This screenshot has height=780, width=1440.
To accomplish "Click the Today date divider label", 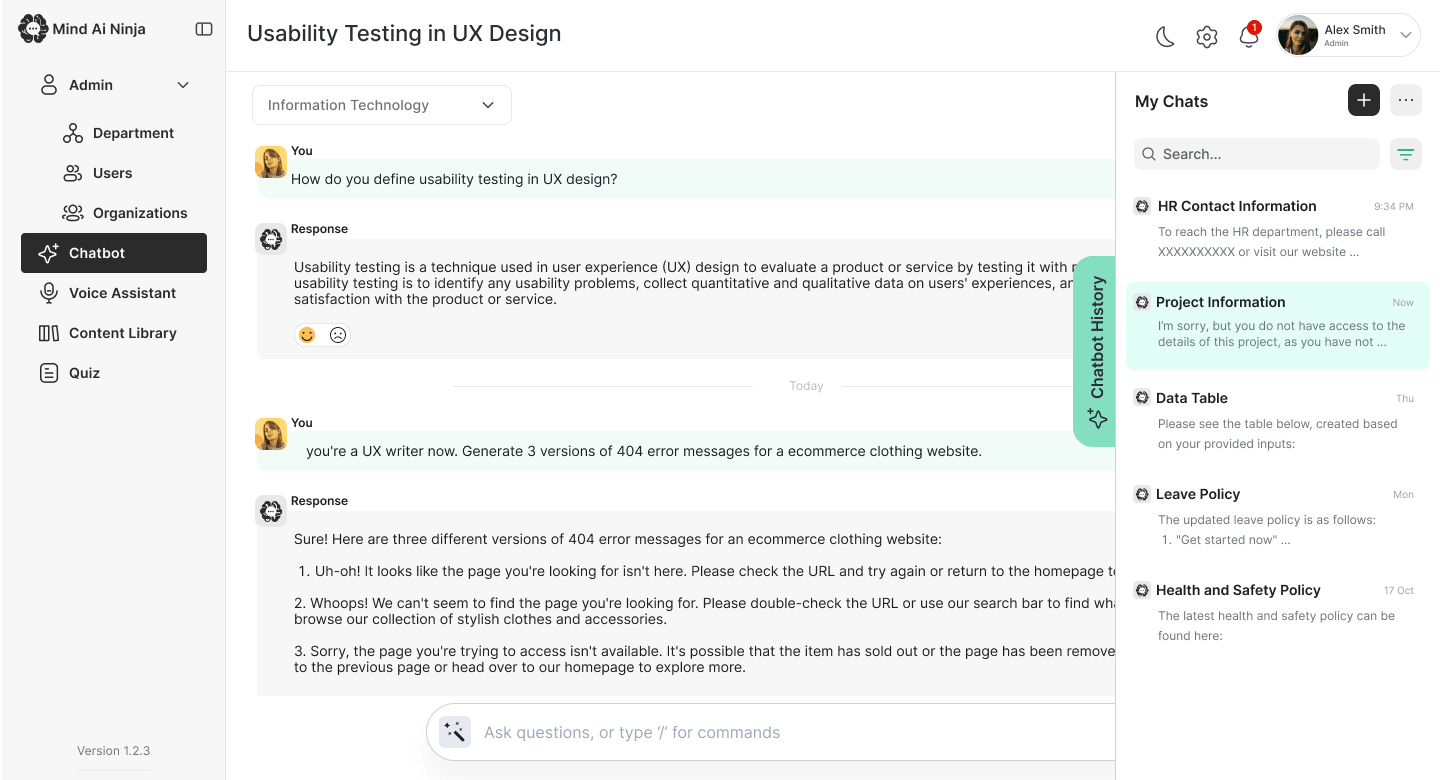I will (x=806, y=386).
